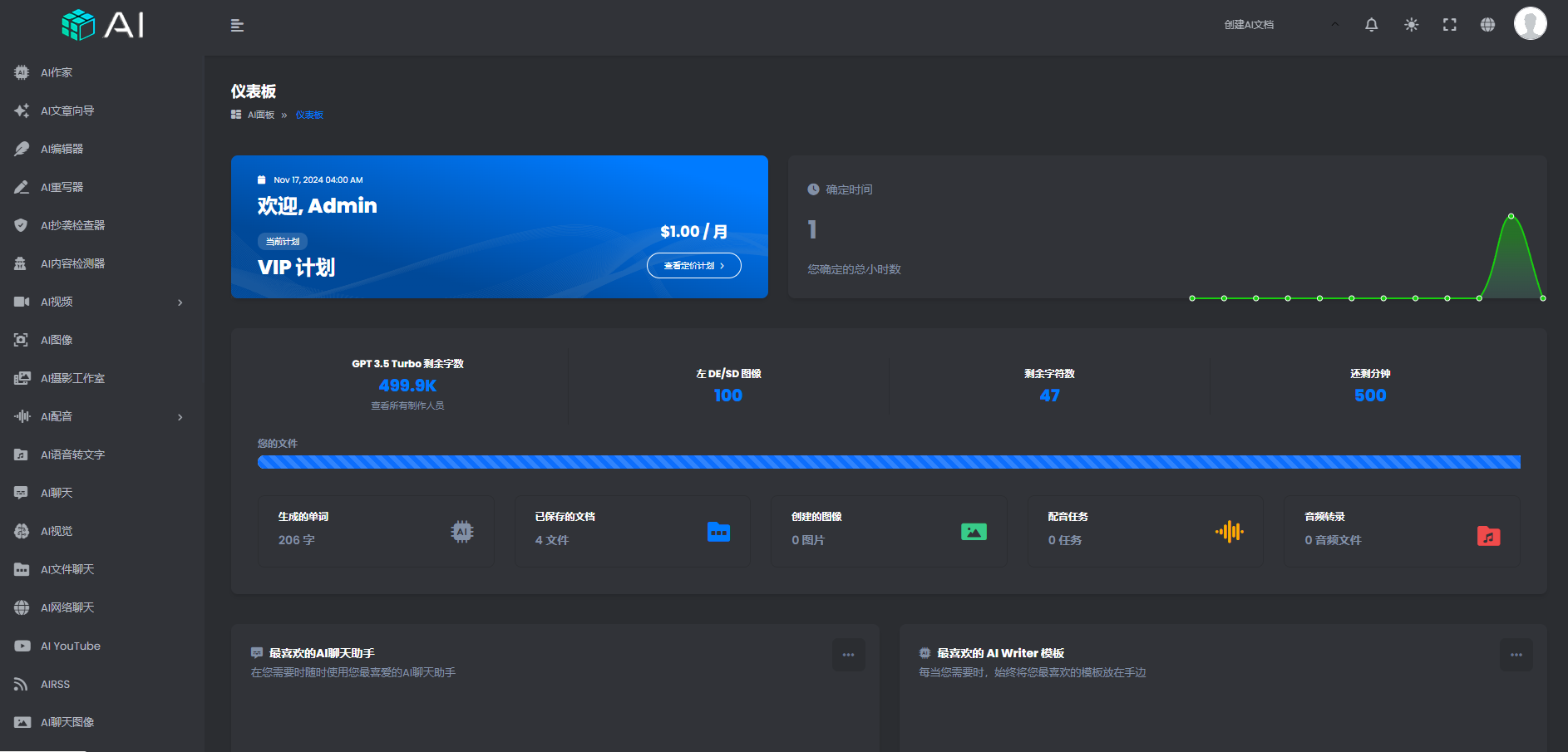Screen dimensions: 1568x752
Task: Click the saved documents folder icon
Action: coord(718,532)
